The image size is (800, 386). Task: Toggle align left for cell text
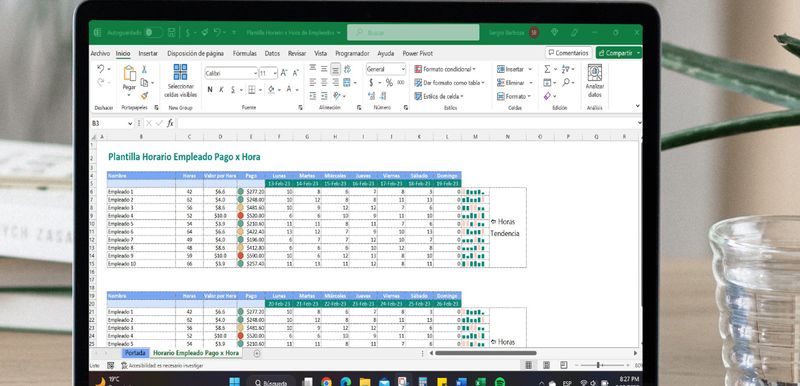pos(313,82)
